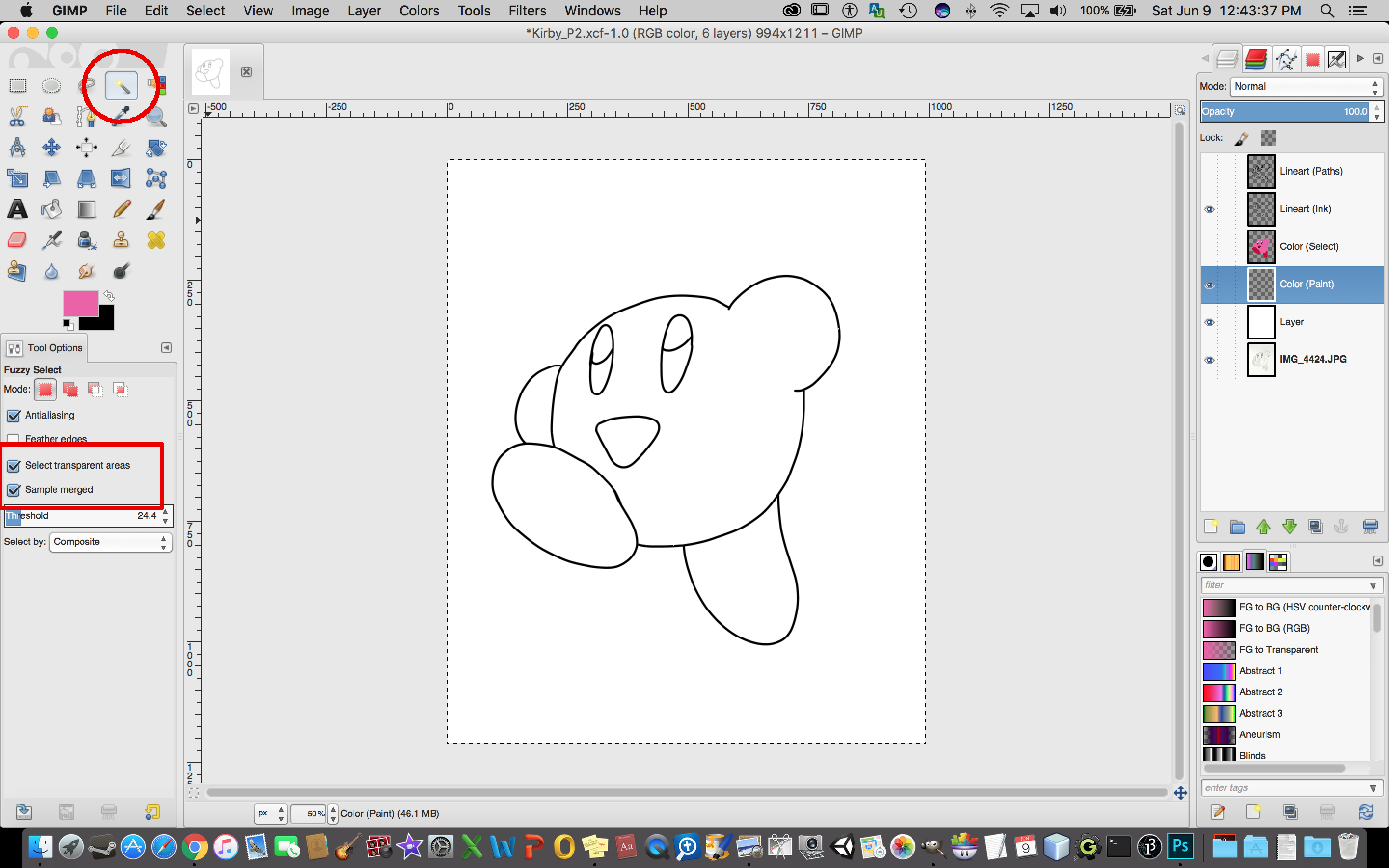This screenshot has width=1389, height=868.
Task: Click the Kirby image tab thumbnail
Action: 211,72
